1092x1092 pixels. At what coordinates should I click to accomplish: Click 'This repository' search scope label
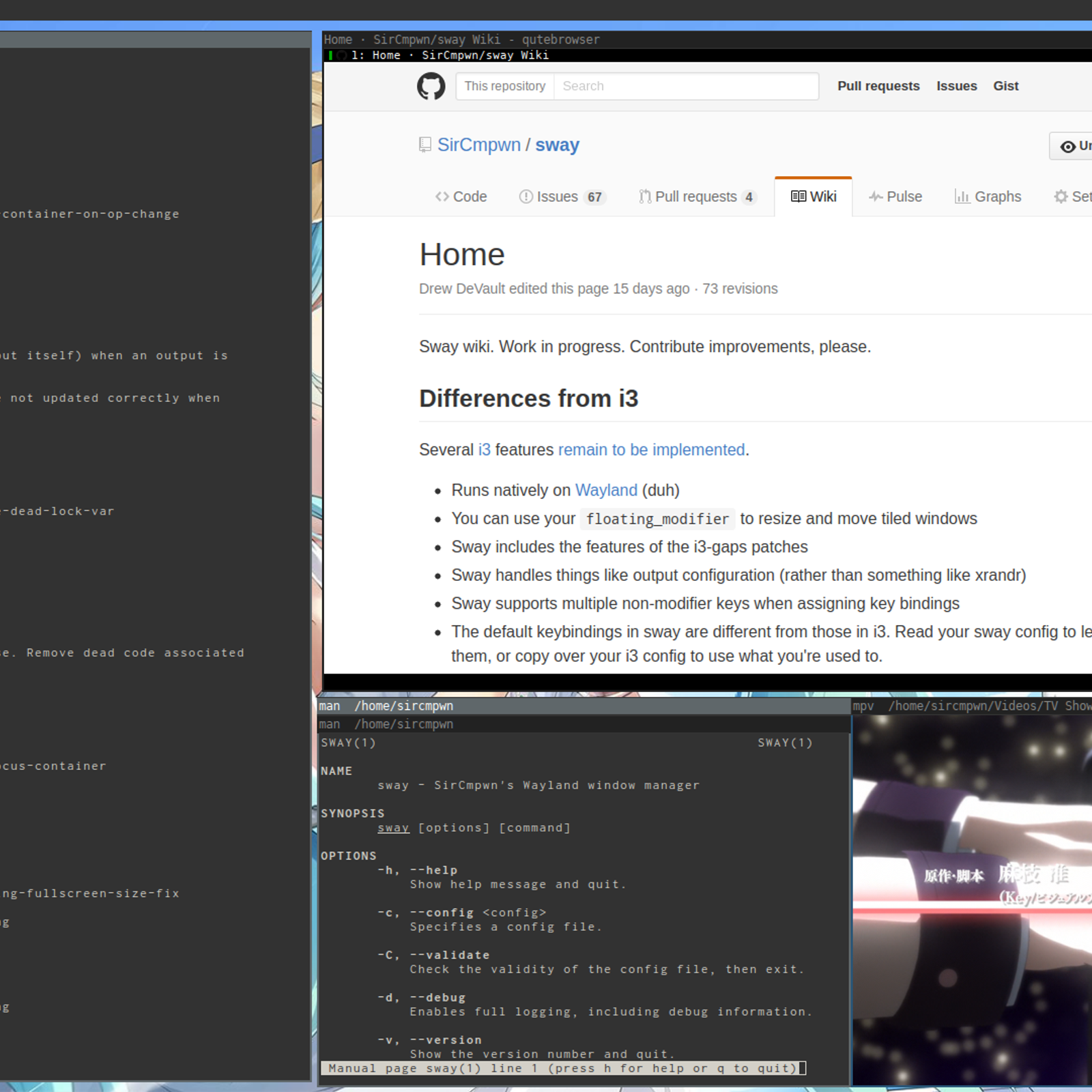coord(505,86)
